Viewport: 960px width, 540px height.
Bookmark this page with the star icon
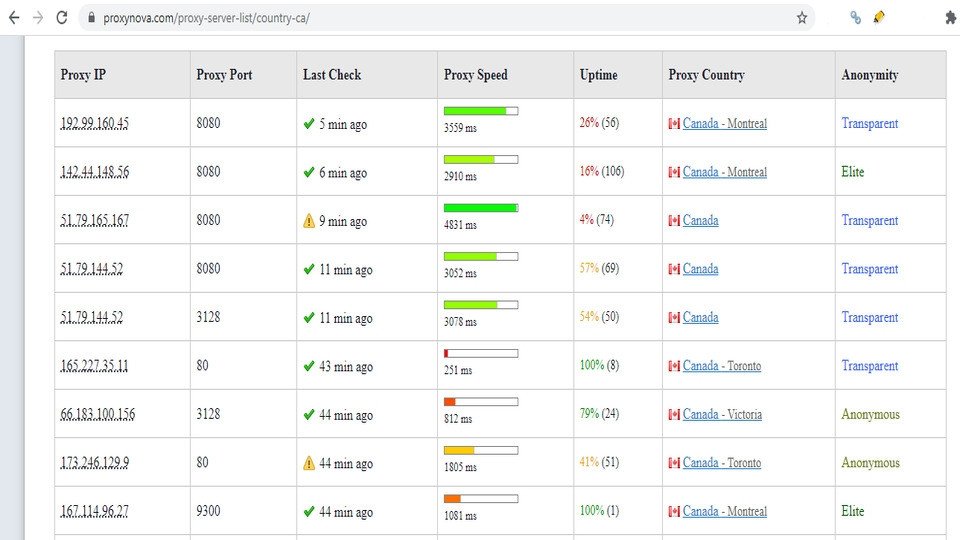pyautogui.click(x=801, y=17)
